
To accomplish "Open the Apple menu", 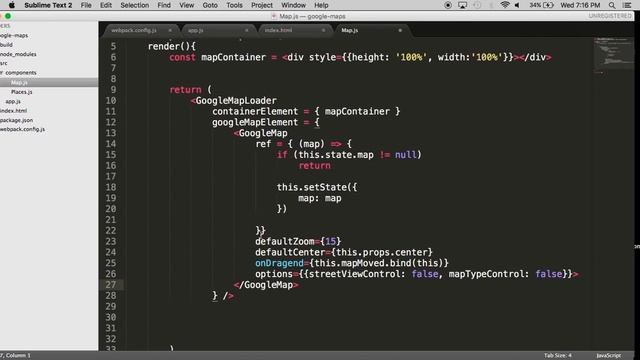I will click(12, 5).
